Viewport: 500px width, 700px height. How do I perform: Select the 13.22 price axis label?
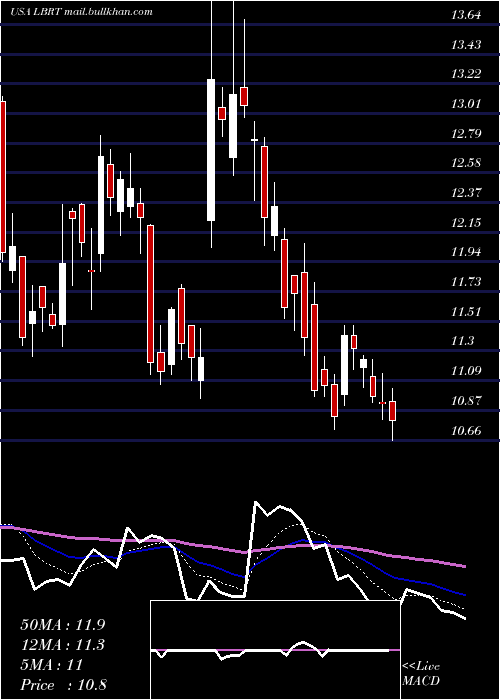tap(466, 74)
